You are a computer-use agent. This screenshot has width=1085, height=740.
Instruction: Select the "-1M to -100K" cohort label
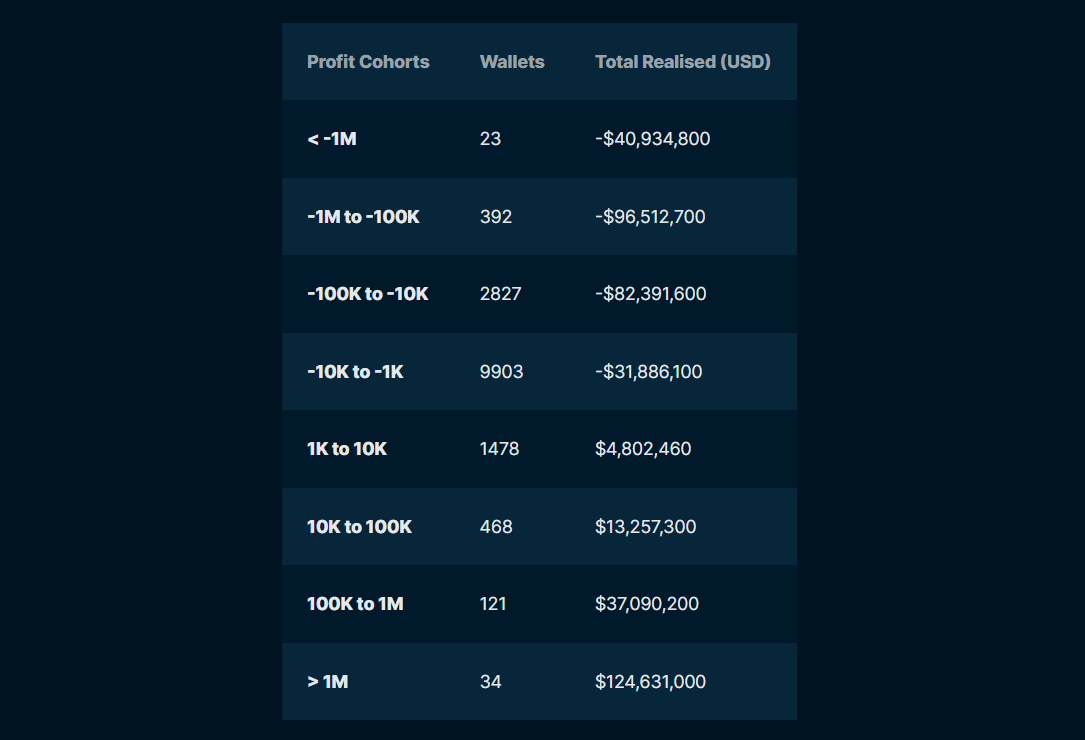363,217
